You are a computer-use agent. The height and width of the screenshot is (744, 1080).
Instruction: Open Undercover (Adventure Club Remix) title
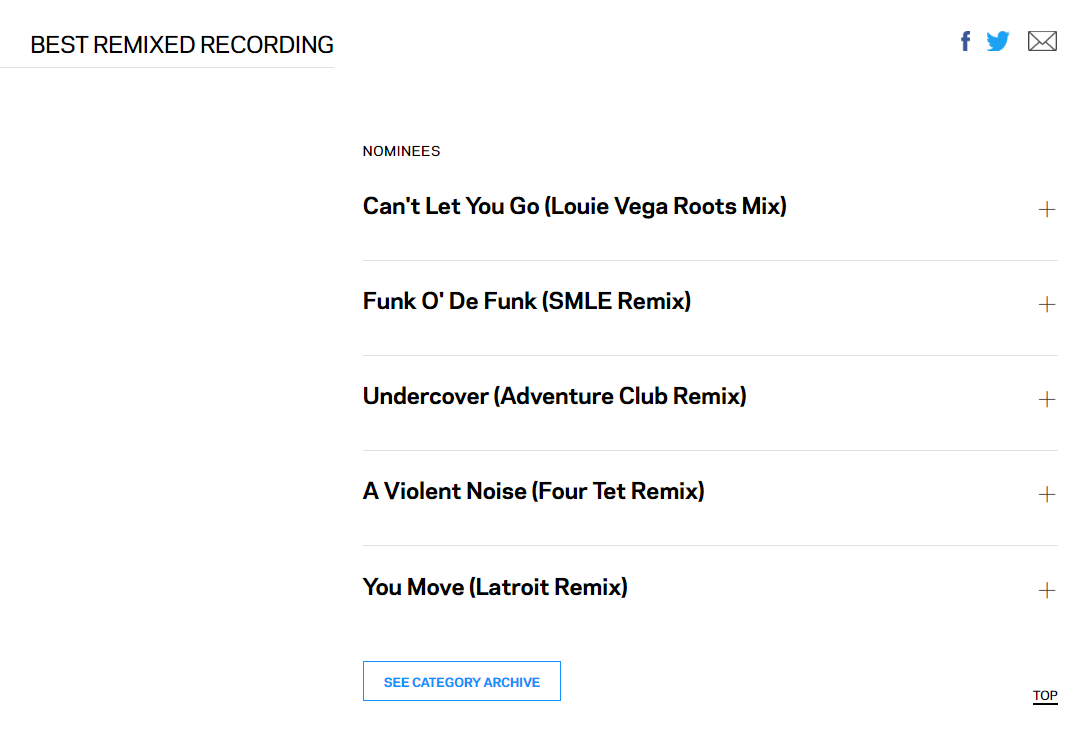554,396
